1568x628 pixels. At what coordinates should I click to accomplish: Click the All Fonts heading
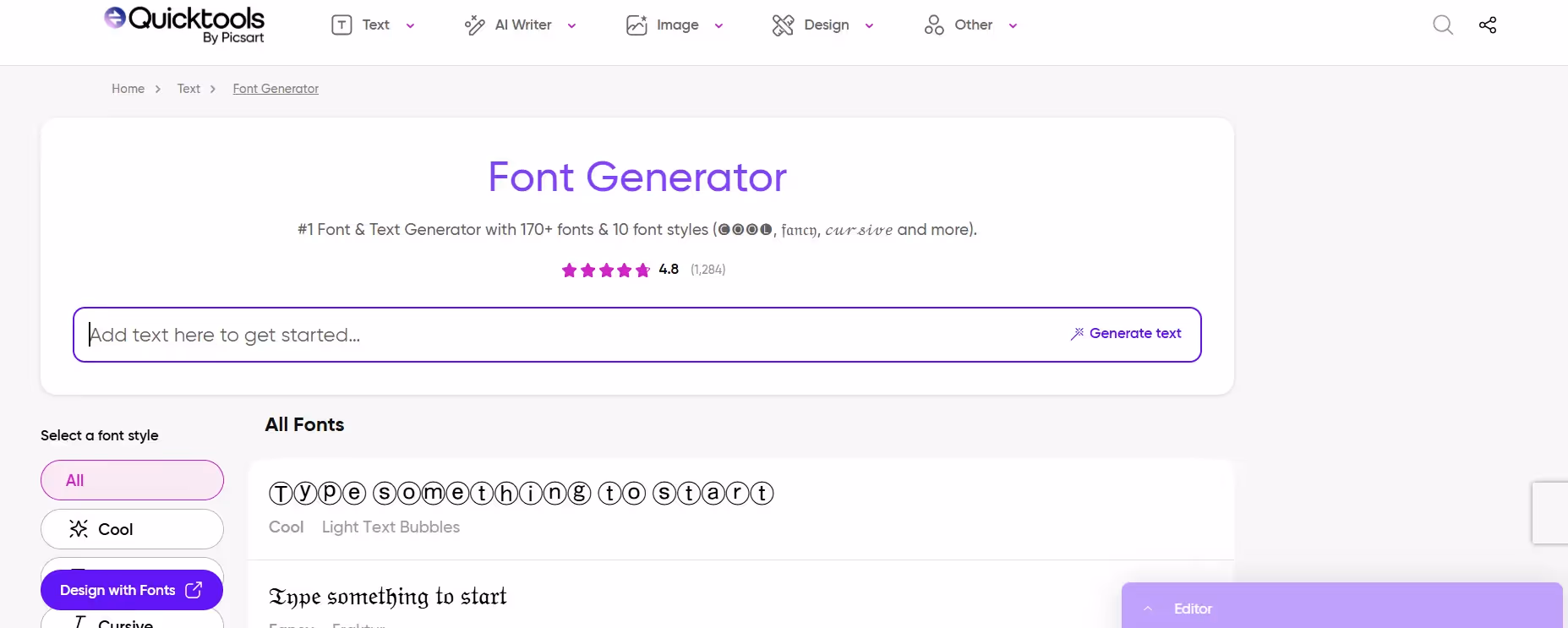[304, 425]
